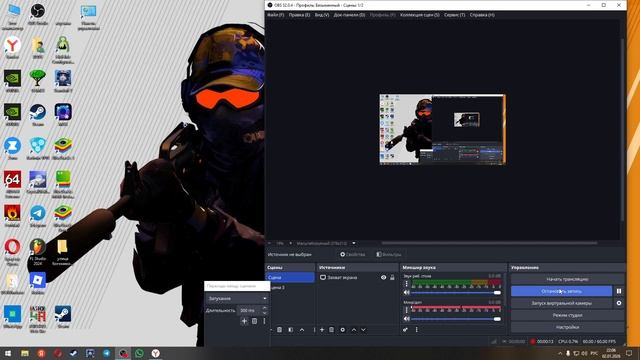Open the Edit menu in OBS
The image size is (640, 360).
pos(299,15)
